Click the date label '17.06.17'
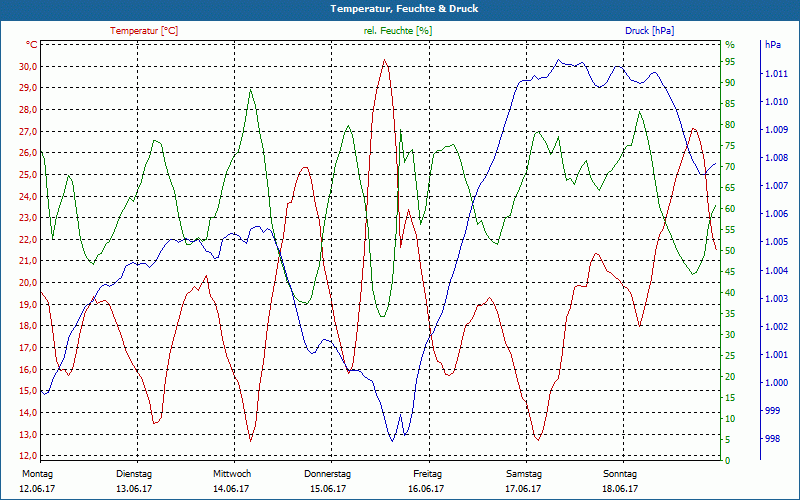 pos(523,489)
